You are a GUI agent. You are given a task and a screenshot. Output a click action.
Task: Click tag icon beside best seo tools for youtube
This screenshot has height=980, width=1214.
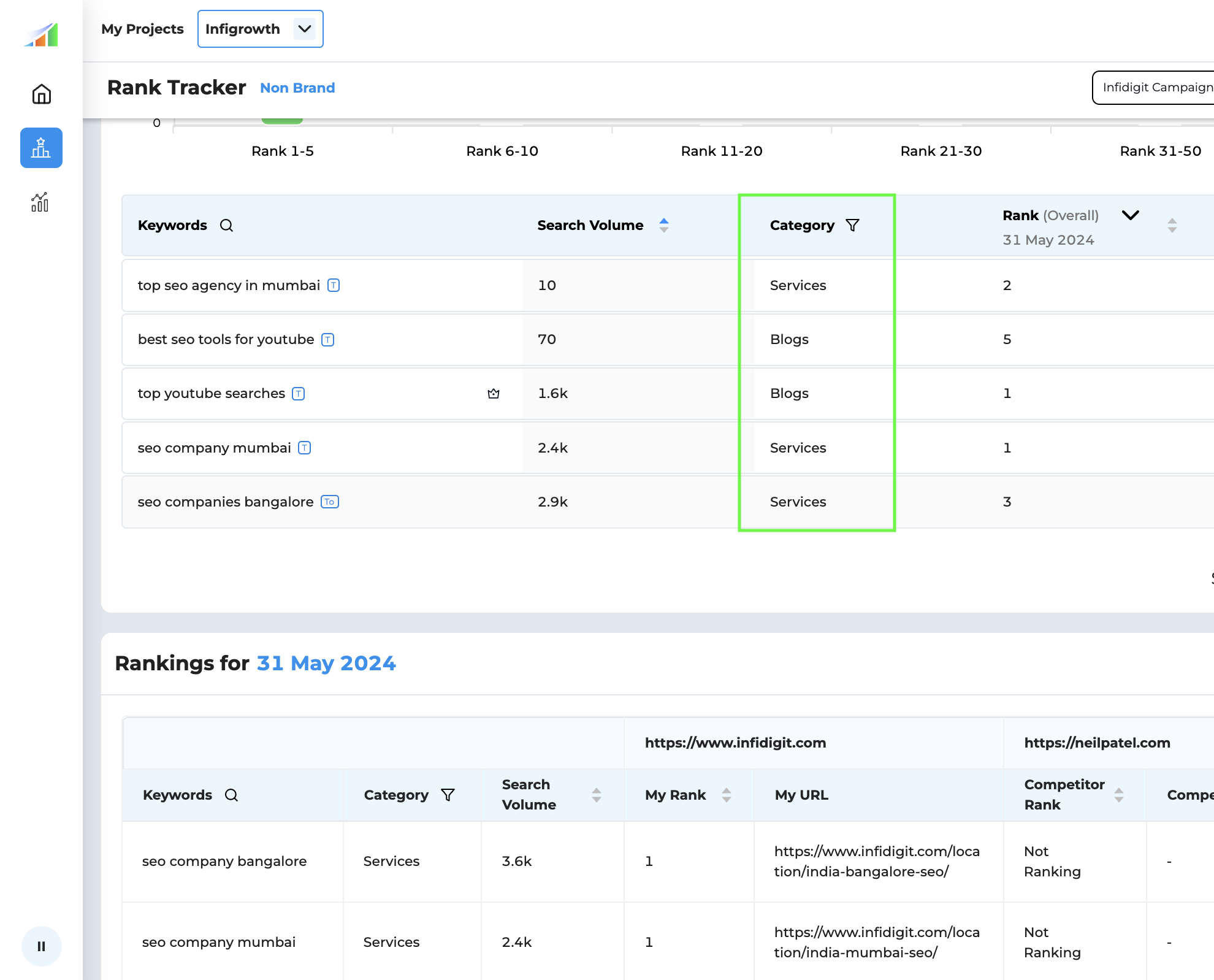click(328, 339)
